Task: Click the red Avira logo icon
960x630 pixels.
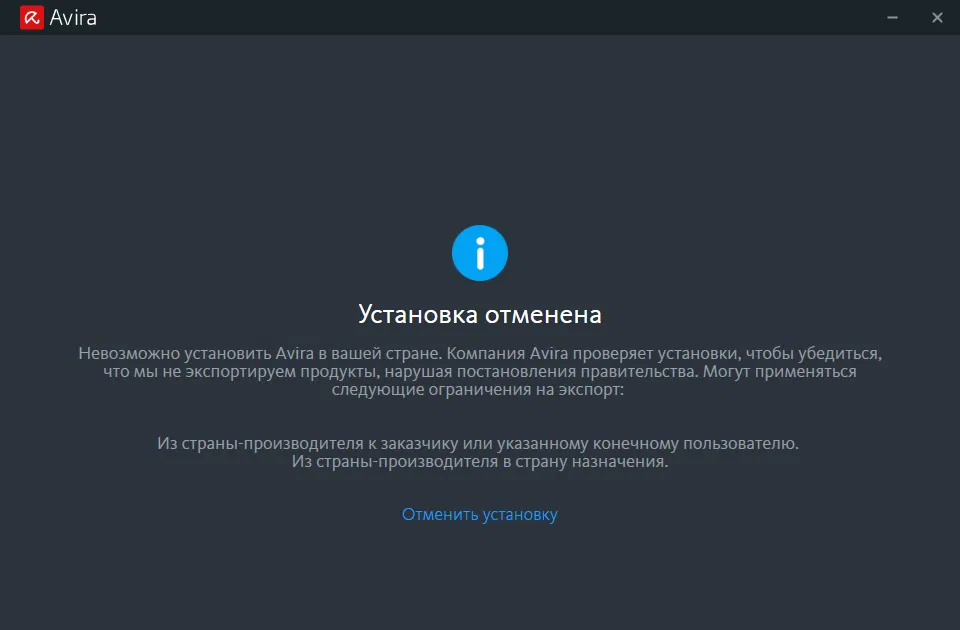Action: coord(32,18)
